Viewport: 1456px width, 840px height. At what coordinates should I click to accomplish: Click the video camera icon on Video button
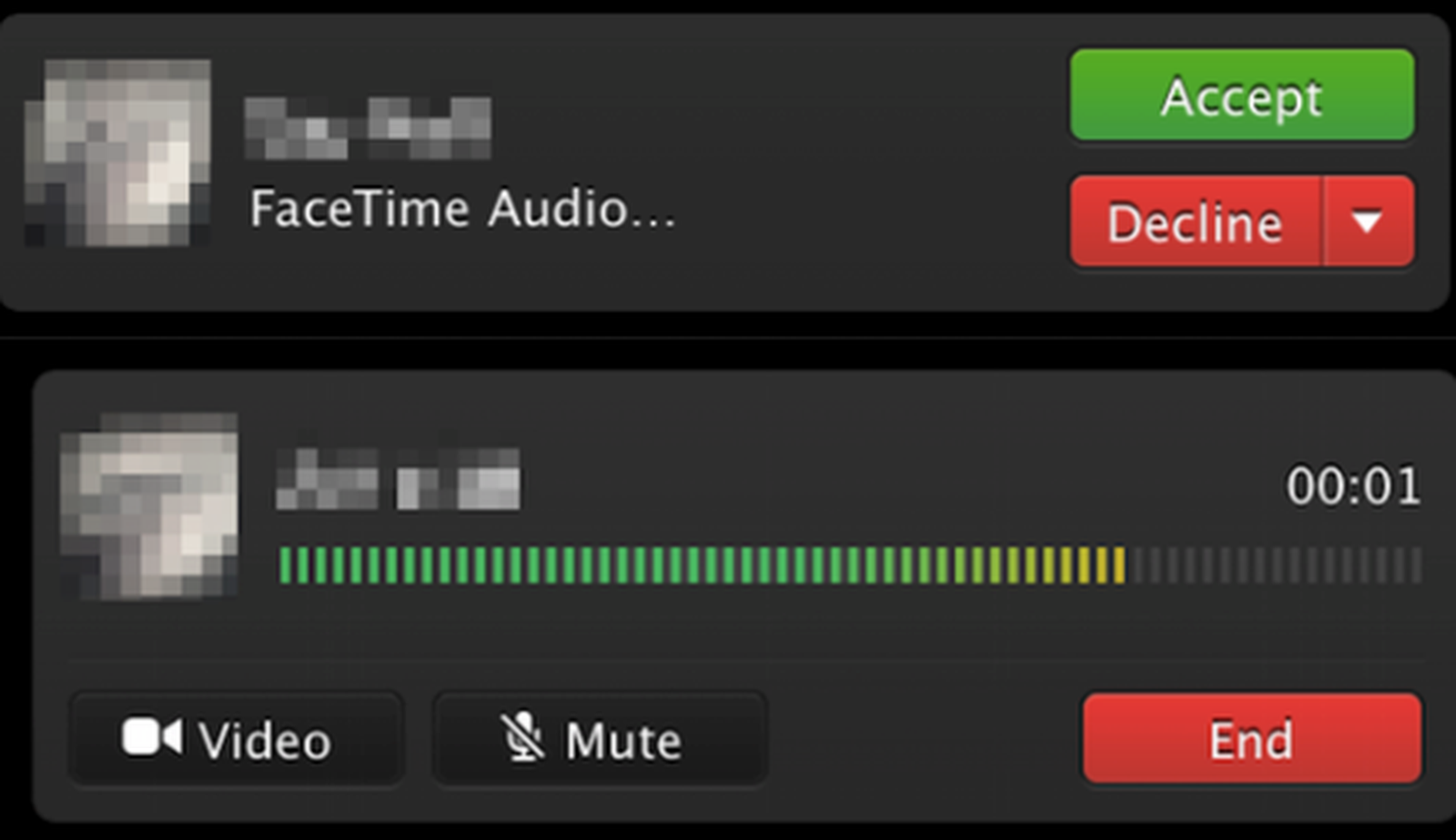153,739
